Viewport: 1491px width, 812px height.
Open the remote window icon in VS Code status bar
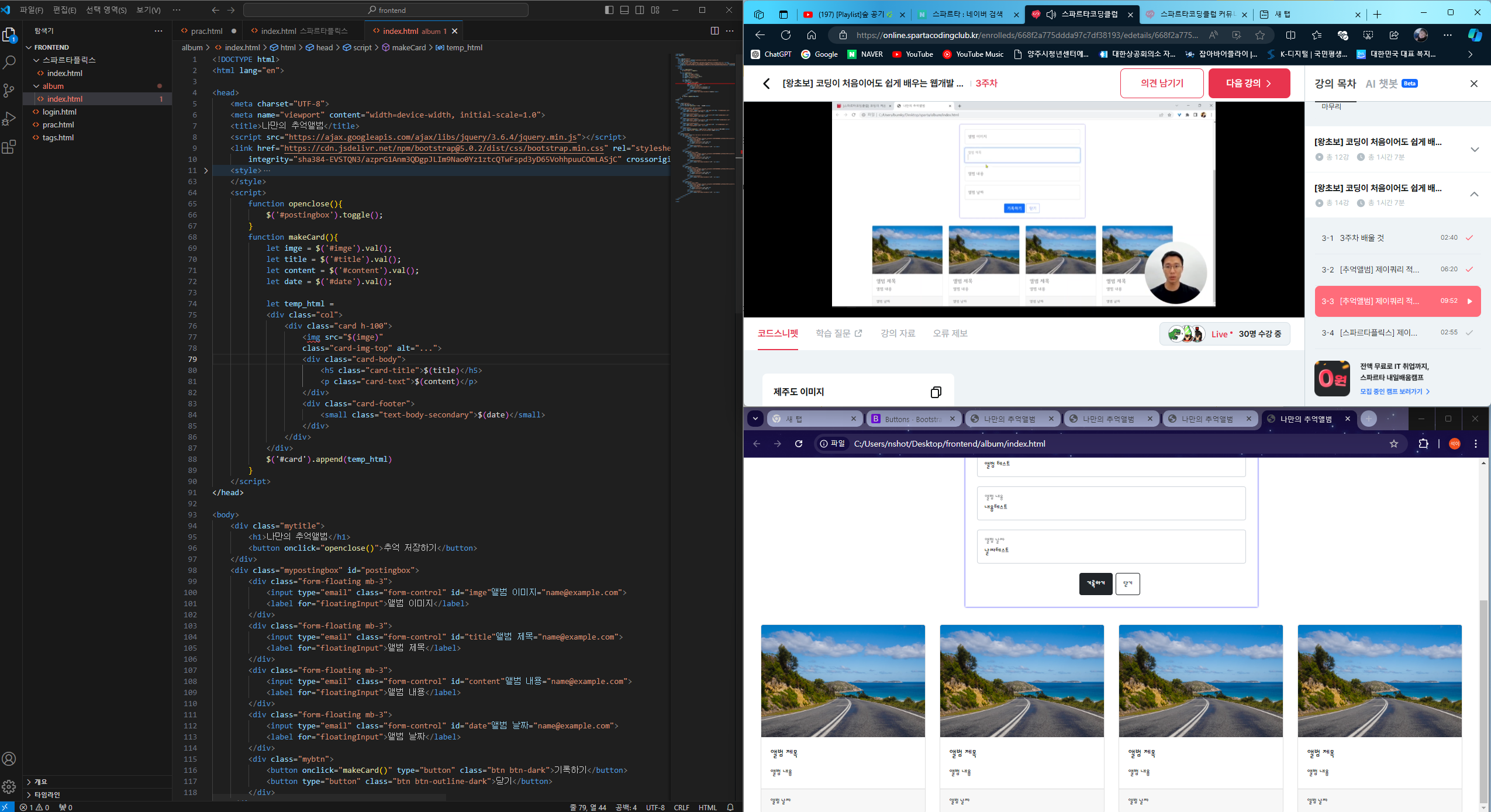click(x=6, y=807)
